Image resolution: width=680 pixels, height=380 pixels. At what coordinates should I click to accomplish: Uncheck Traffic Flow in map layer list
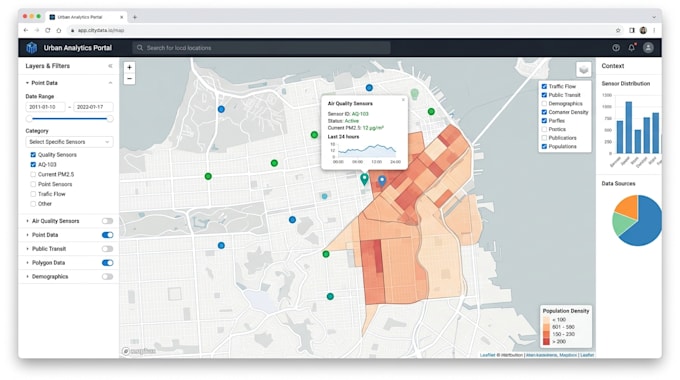pyautogui.click(x=544, y=86)
